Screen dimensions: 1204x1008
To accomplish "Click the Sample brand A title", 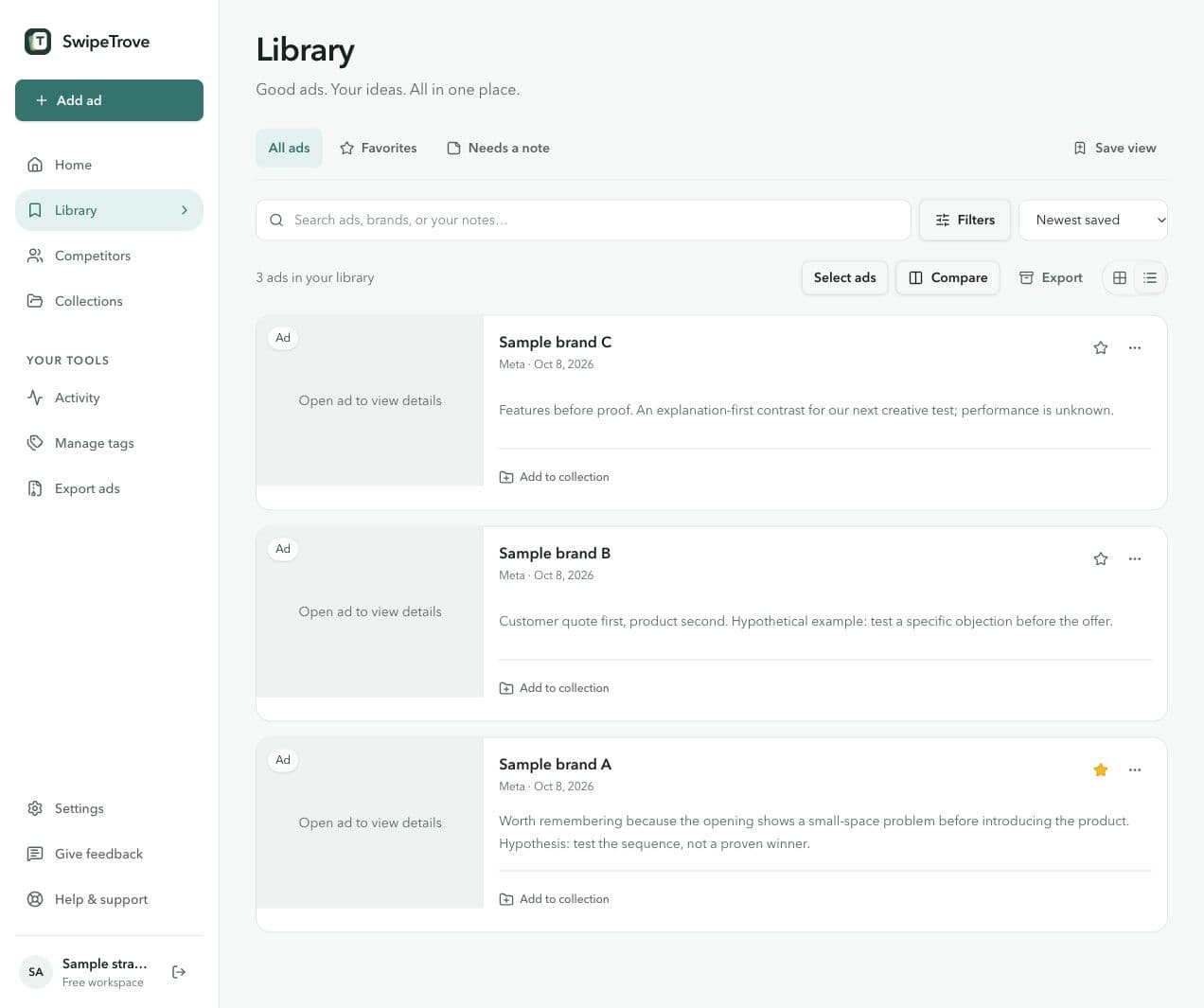I will point(555,764).
